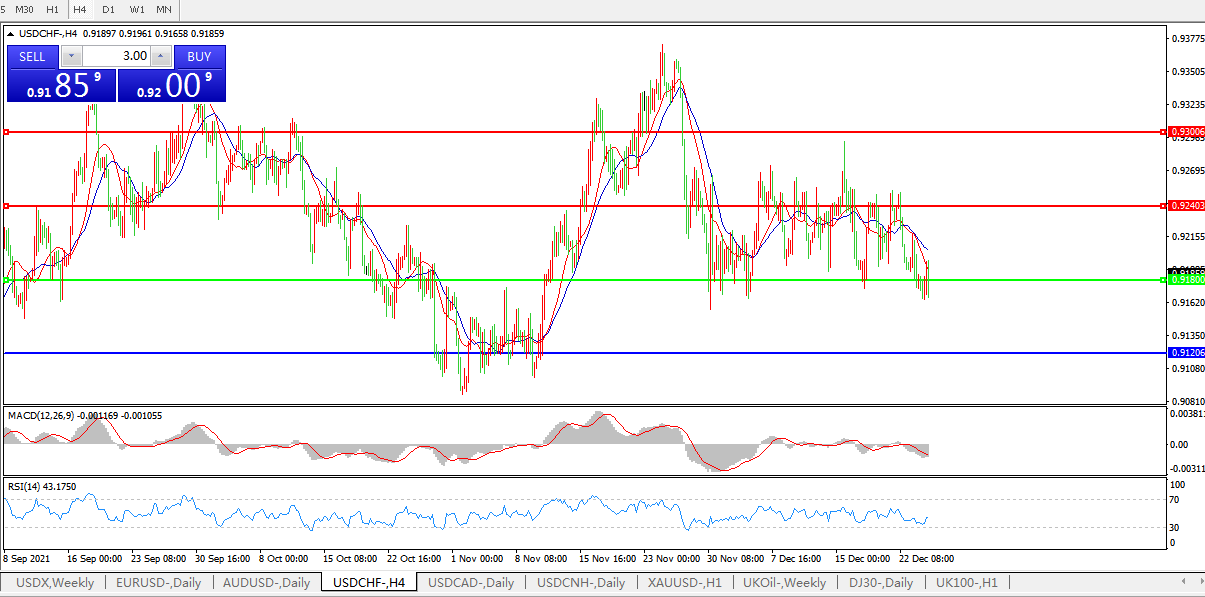Switch to M30 timeframe
The image size is (1205, 597).
click(24, 9)
